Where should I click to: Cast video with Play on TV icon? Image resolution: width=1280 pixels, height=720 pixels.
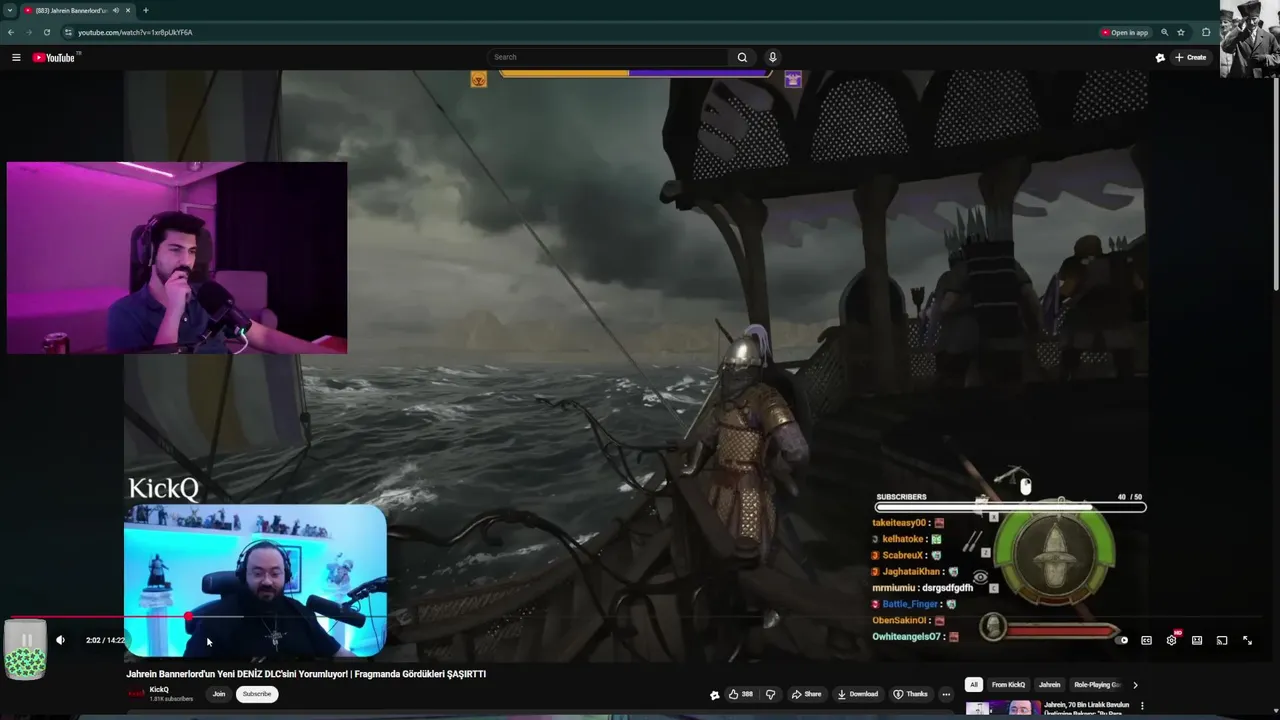click(1222, 640)
